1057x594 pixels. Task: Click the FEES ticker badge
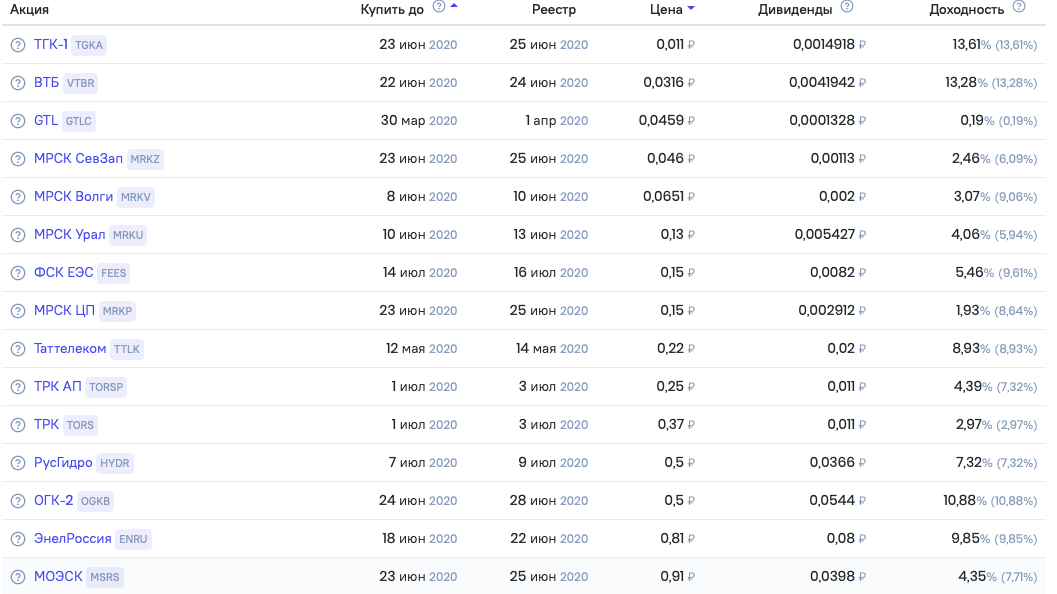click(x=113, y=274)
